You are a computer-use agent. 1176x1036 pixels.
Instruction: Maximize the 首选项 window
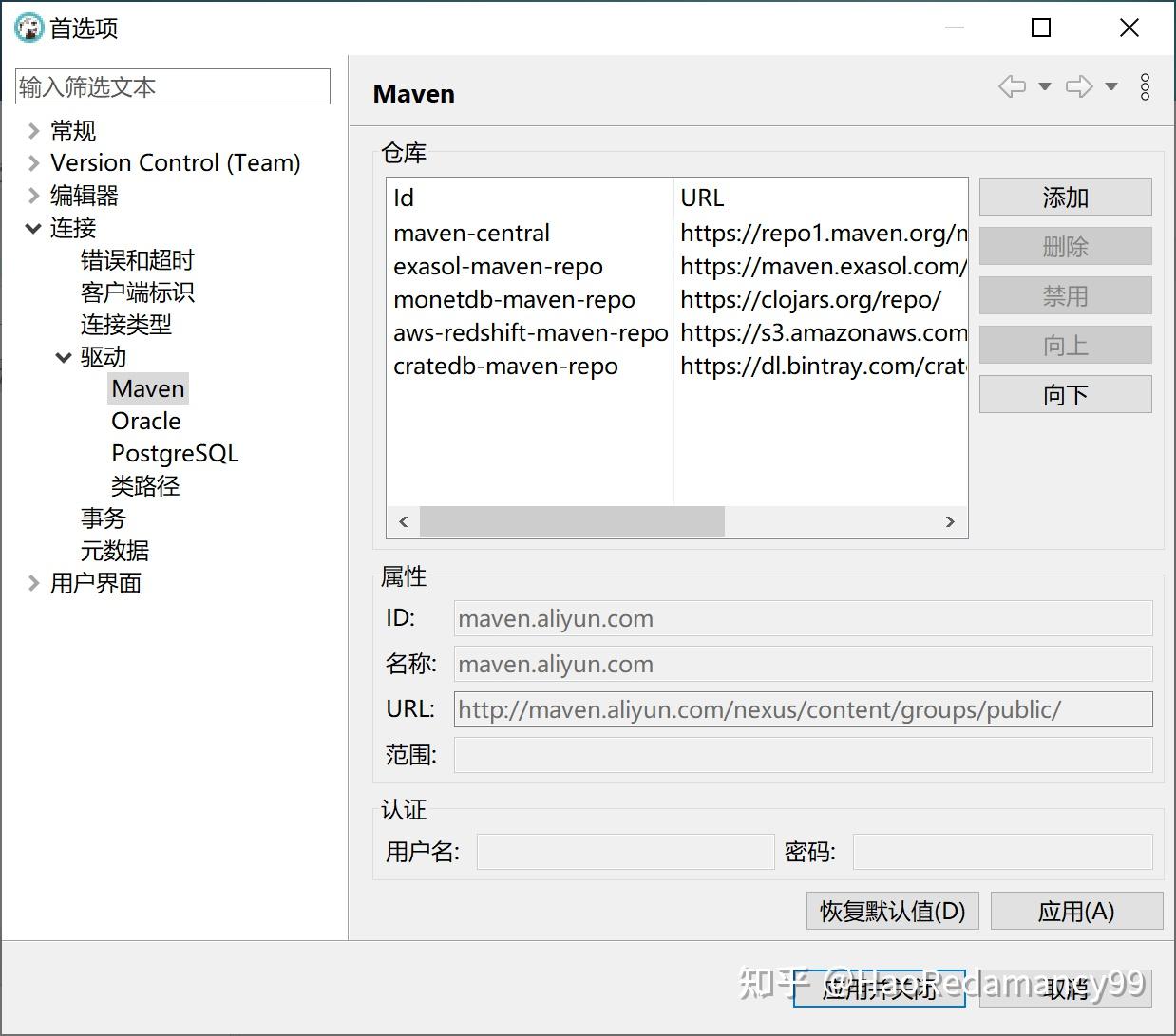(1041, 28)
